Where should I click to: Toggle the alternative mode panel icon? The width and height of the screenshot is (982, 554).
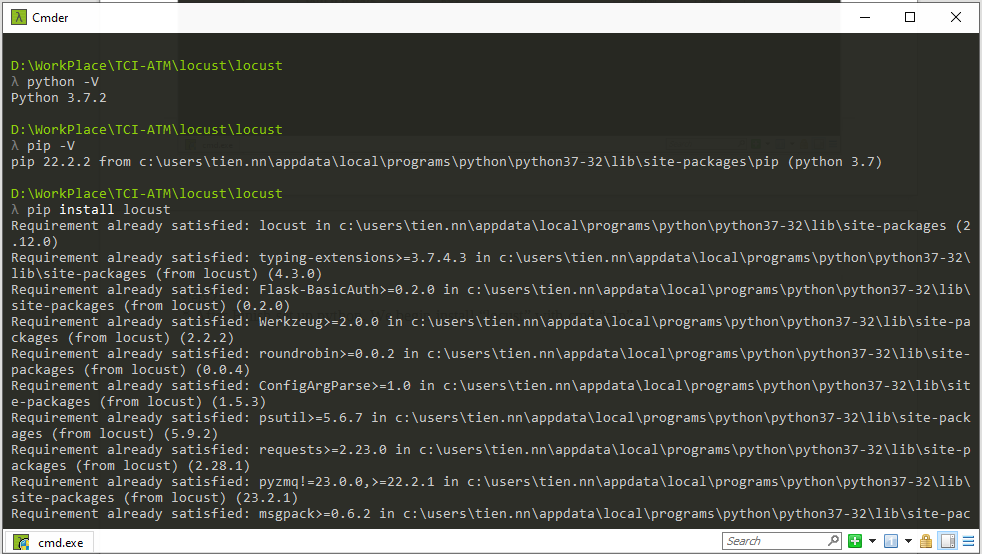click(948, 542)
